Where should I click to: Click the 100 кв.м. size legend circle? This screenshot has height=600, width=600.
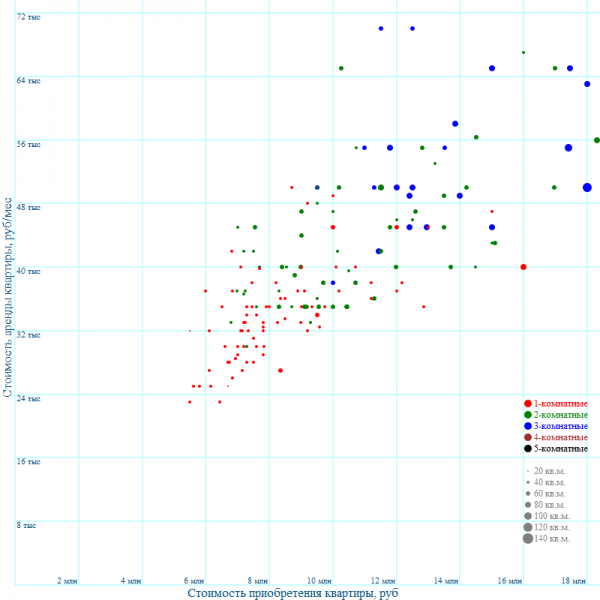(x=527, y=516)
